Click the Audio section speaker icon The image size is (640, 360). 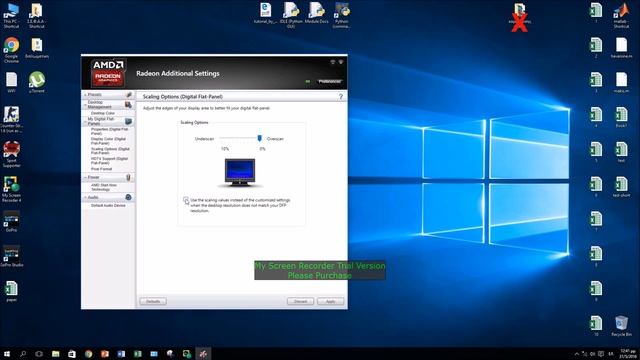coord(128,197)
